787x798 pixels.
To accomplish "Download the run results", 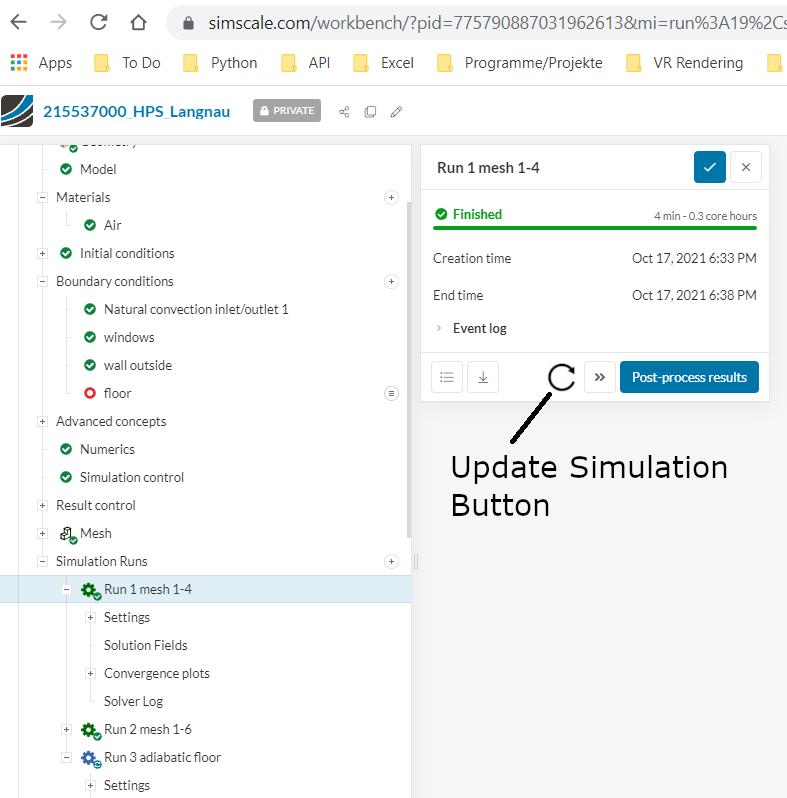I will coord(482,377).
